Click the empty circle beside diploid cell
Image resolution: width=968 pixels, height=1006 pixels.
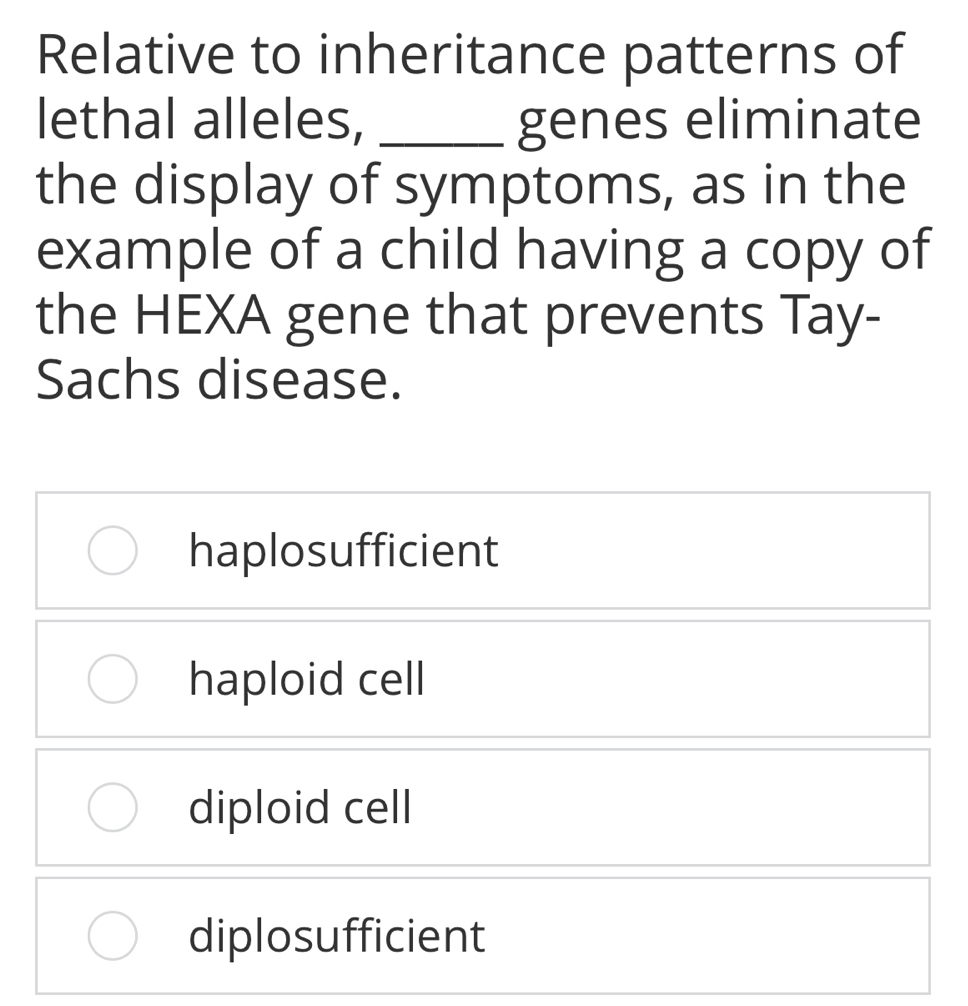pyautogui.click(x=112, y=807)
